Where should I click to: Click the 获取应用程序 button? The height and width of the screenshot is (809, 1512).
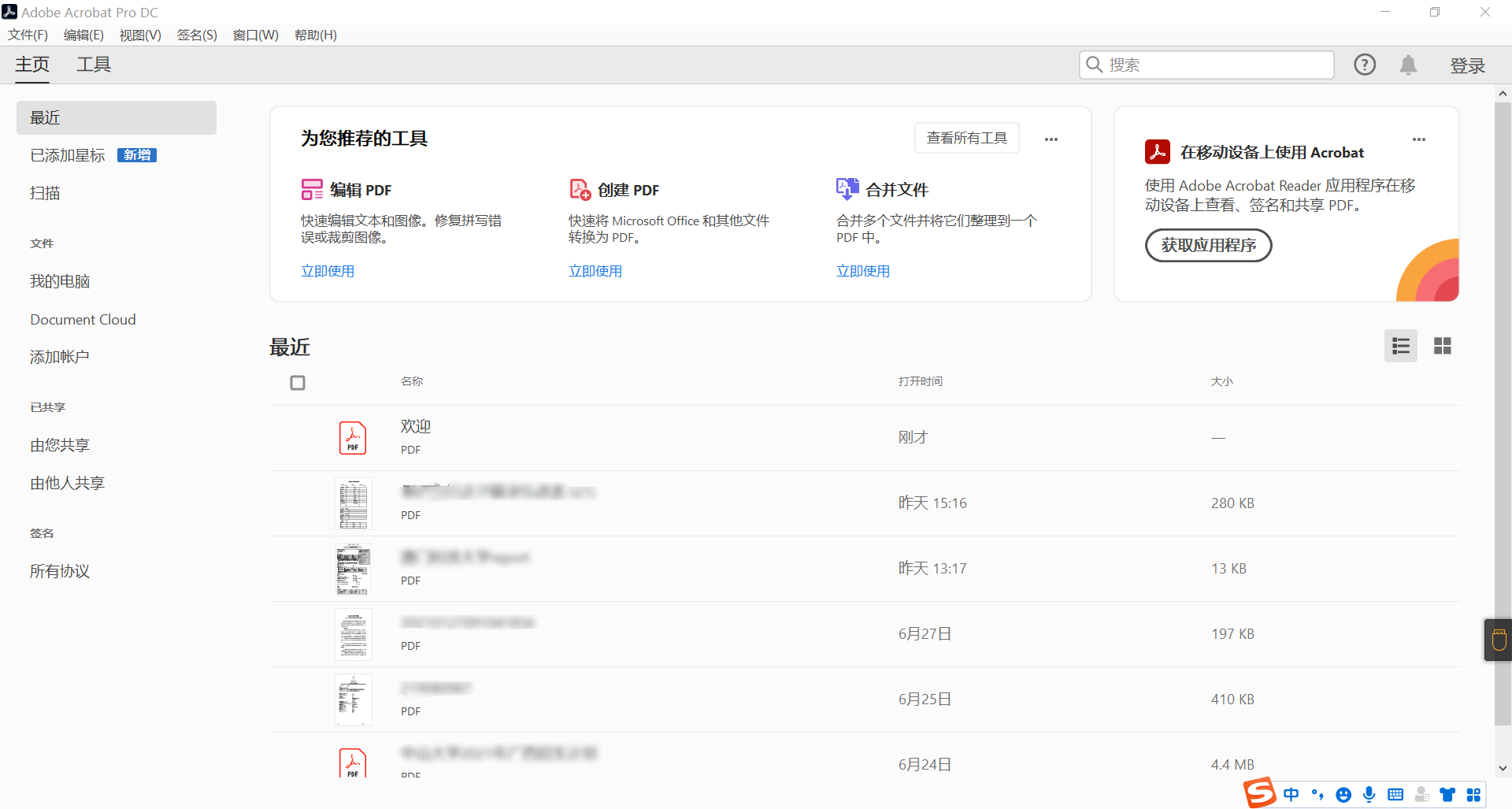point(1209,245)
